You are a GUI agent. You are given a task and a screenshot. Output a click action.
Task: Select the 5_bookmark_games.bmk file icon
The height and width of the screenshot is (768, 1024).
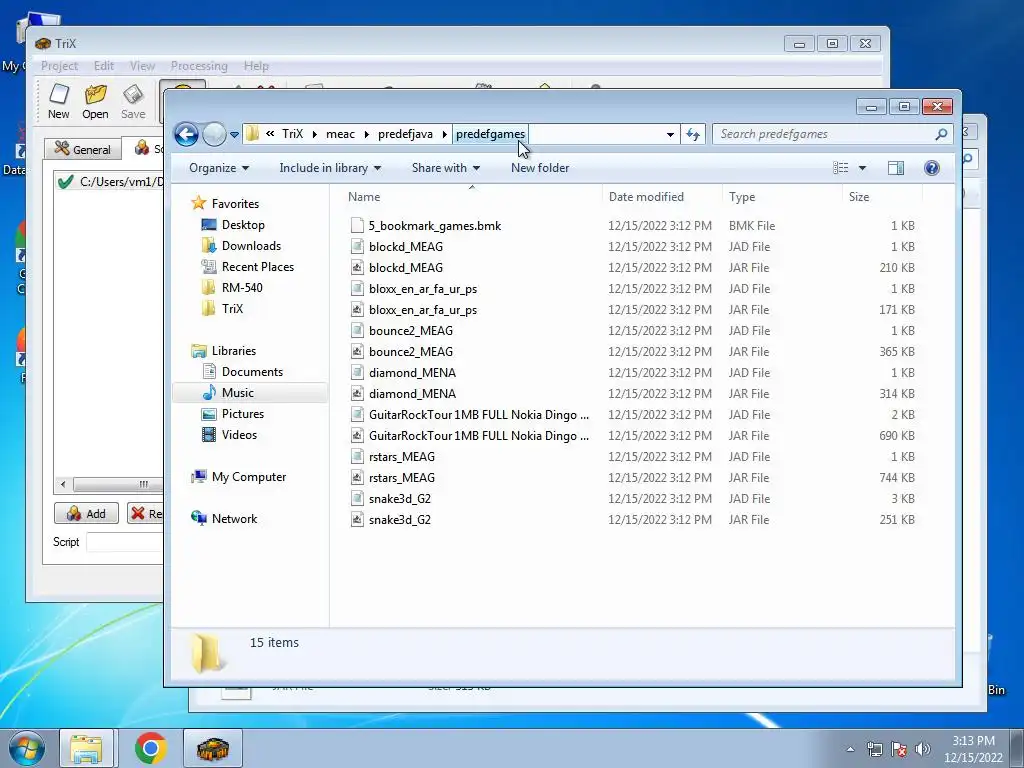click(x=357, y=226)
